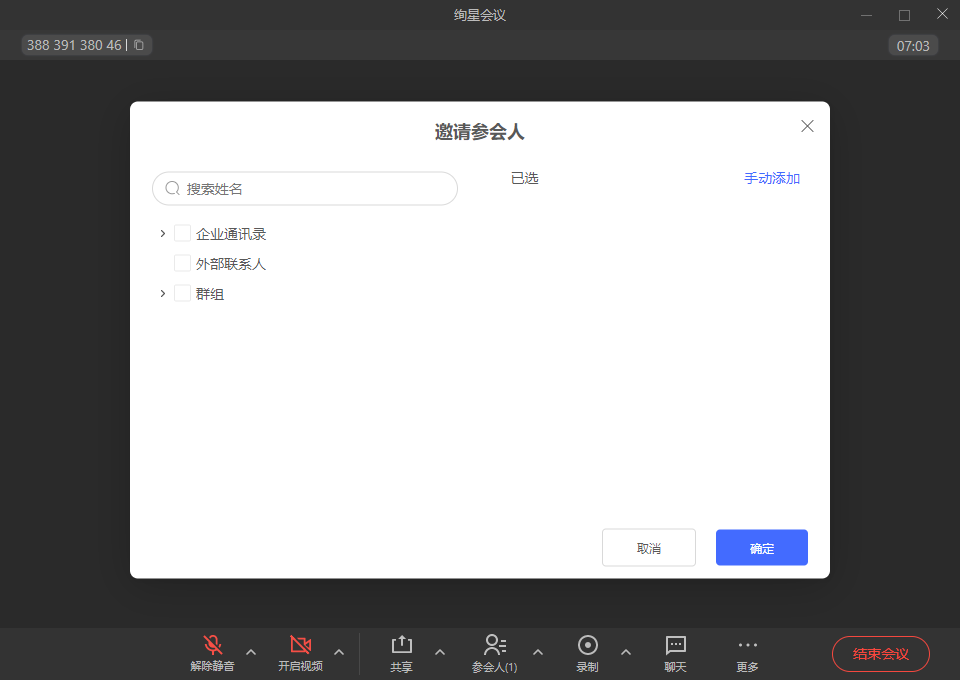The width and height of the screenshot is (960, 680).
Task: Focus the 搜索姓名 search field
Action: pos(305,189)
